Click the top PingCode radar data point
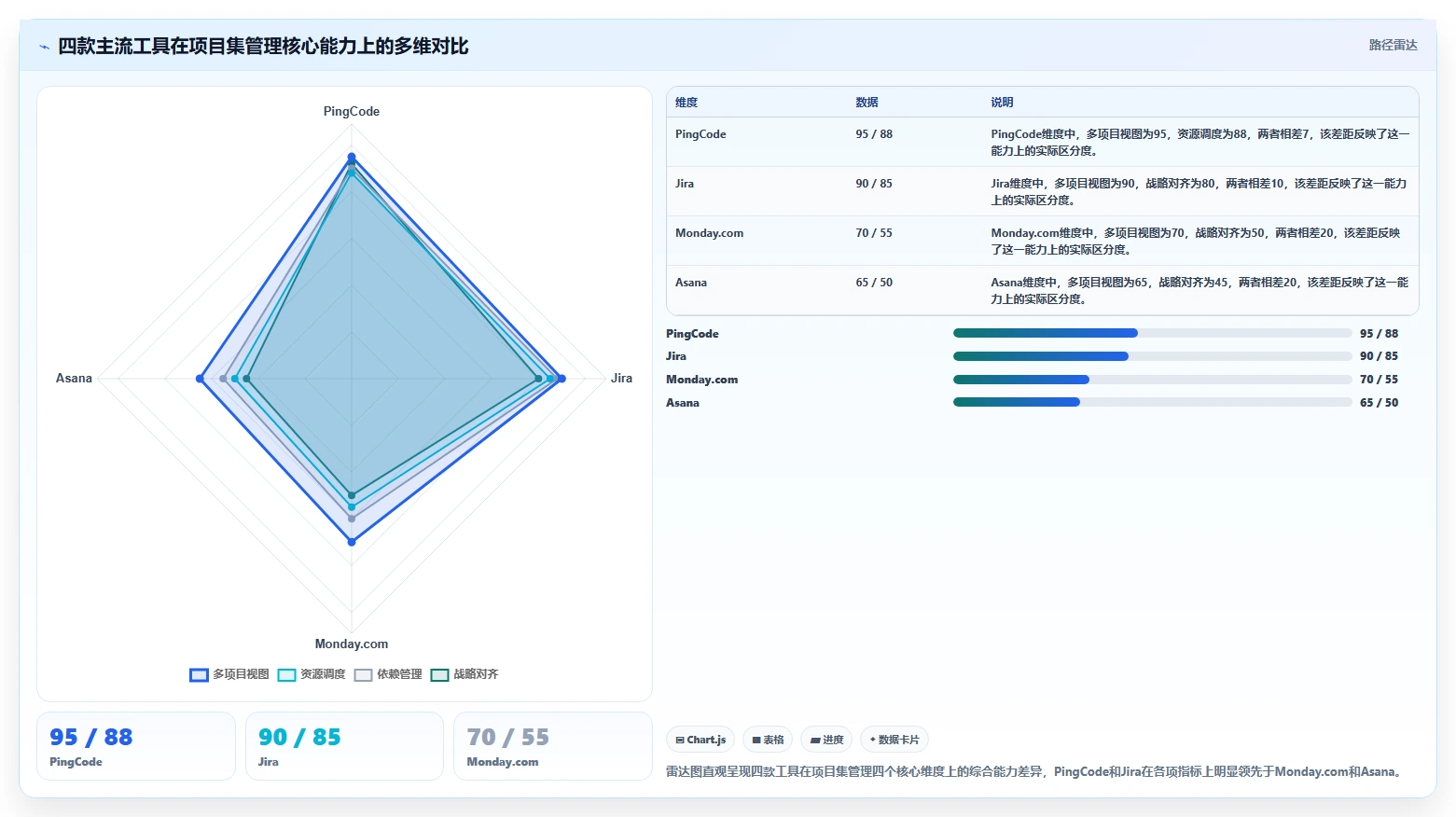This screenshot has height=817, width=1456. click(x=352, y=157)
